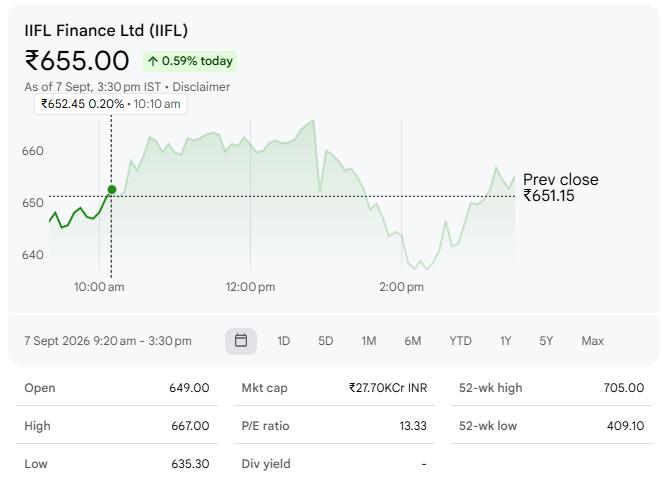
Task: Switch chart to 6M range
Action: point(412,341)
